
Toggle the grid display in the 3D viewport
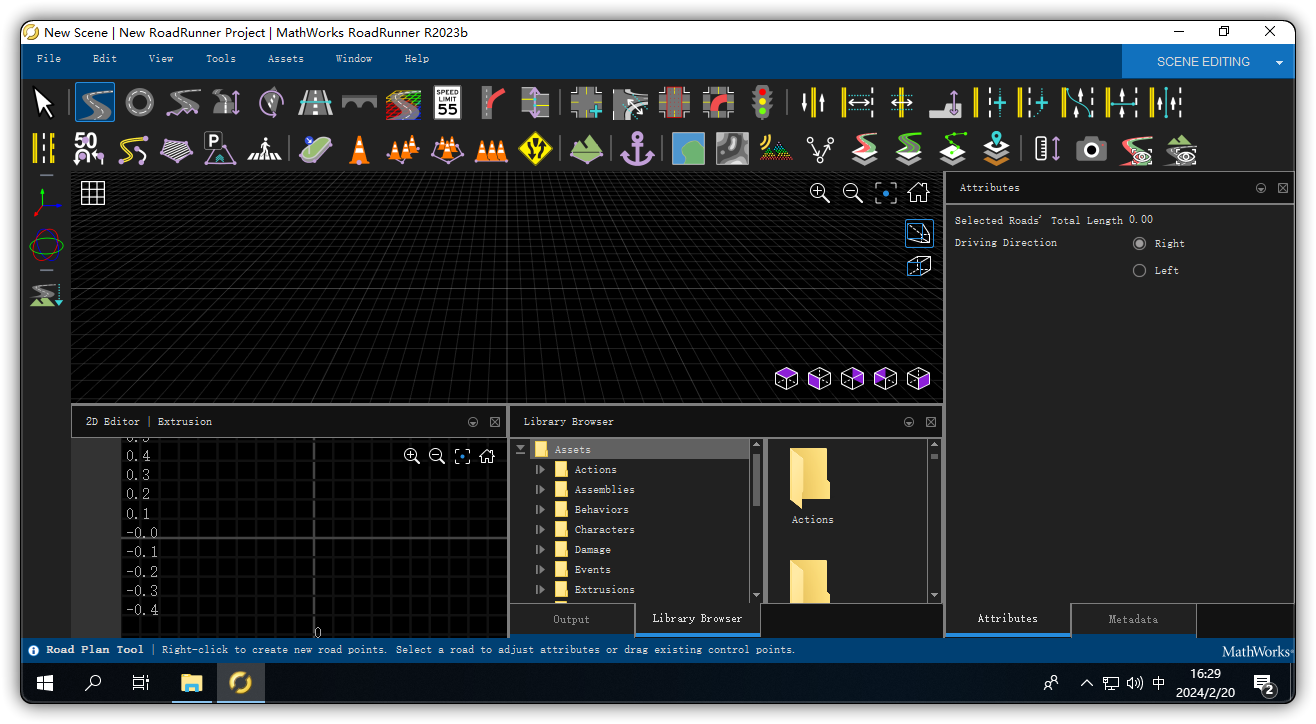point(93,193)
